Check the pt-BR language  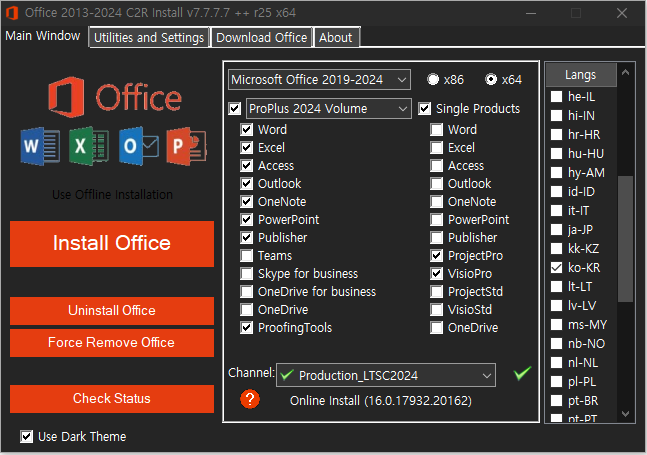pyautogui.click(x=557, y=401)
